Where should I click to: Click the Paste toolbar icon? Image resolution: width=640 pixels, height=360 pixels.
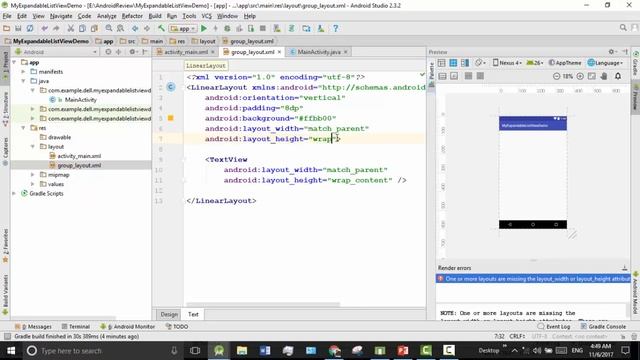[94, 29]
